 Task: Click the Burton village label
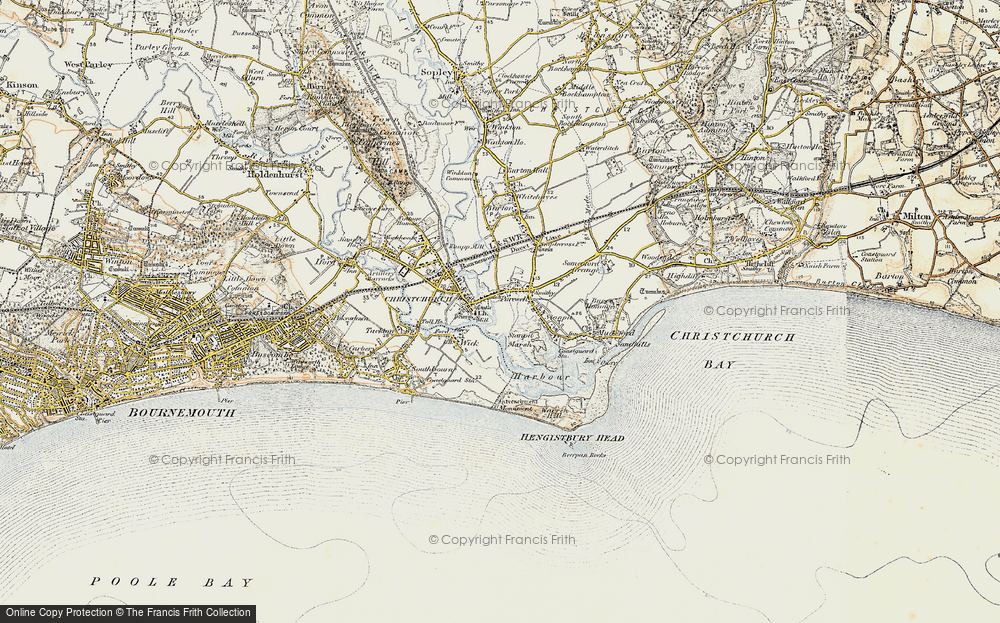[500, 208]
